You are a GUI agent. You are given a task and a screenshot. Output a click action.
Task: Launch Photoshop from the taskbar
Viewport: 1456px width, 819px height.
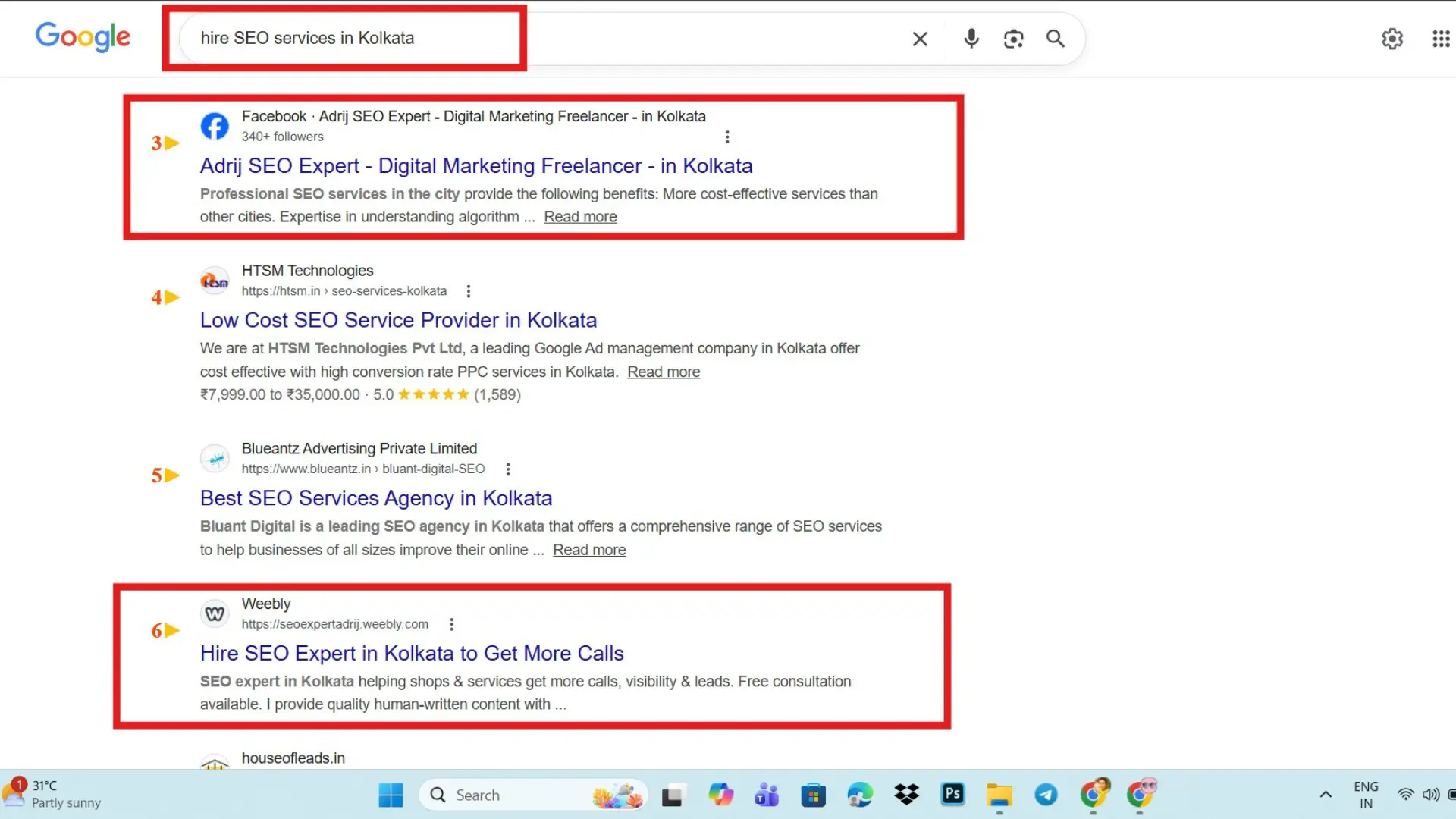952,794
